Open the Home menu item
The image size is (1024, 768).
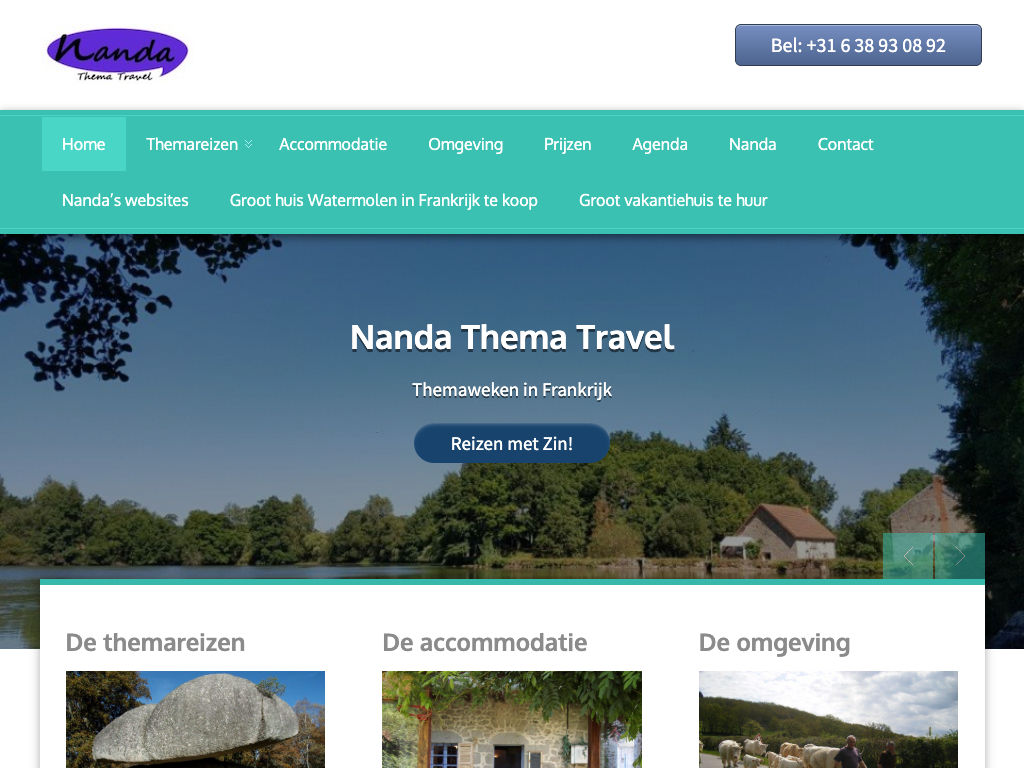(x=84, y=144)
